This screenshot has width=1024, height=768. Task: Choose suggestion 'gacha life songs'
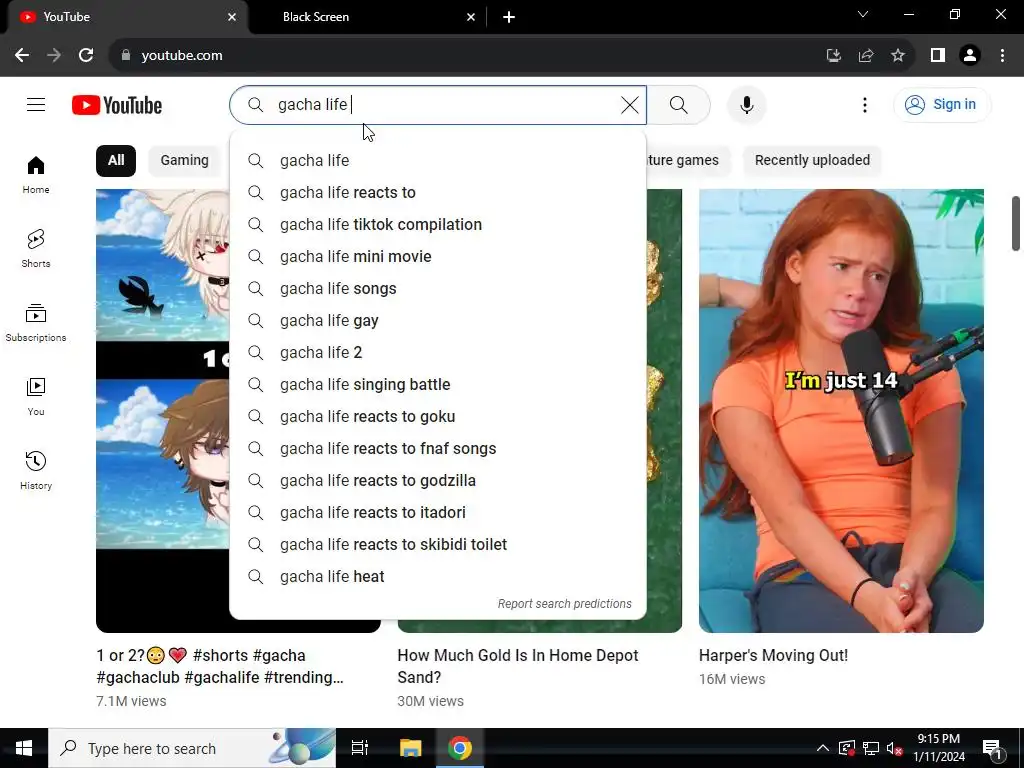point(438,289)
